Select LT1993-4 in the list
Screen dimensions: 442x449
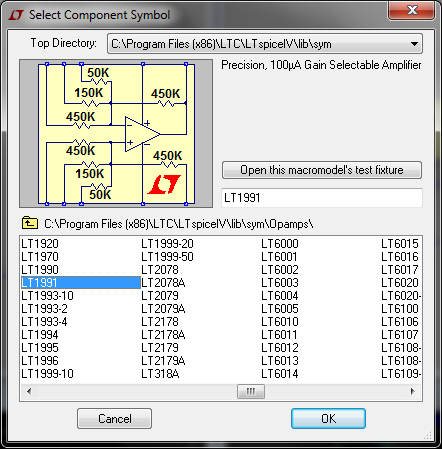click(44, 322)
